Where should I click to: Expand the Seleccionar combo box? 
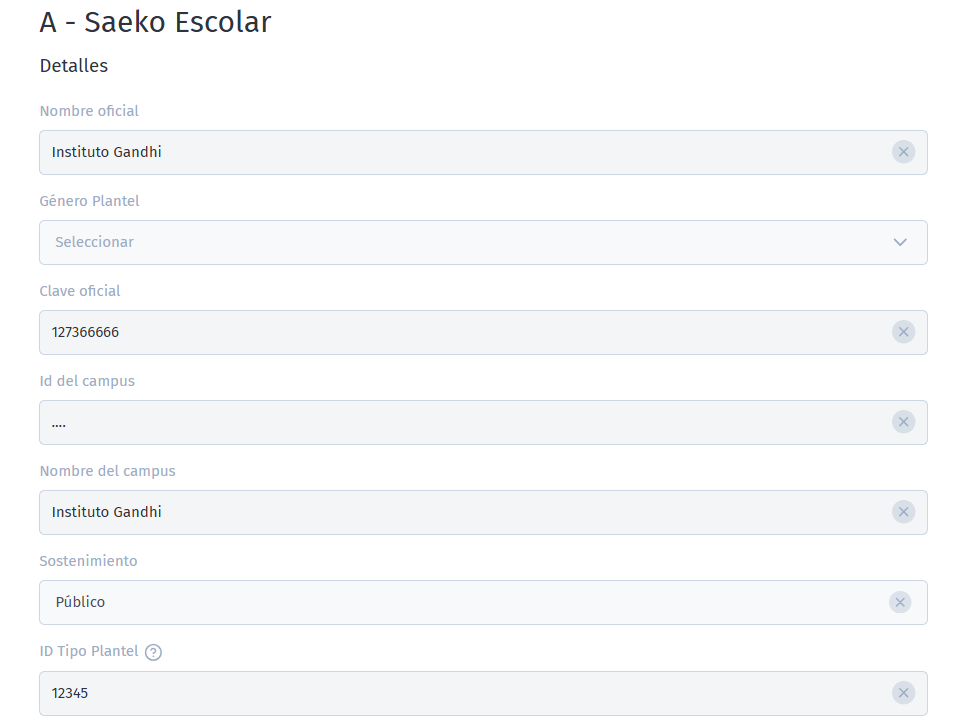pyautogui.click(x=483, y=242)
